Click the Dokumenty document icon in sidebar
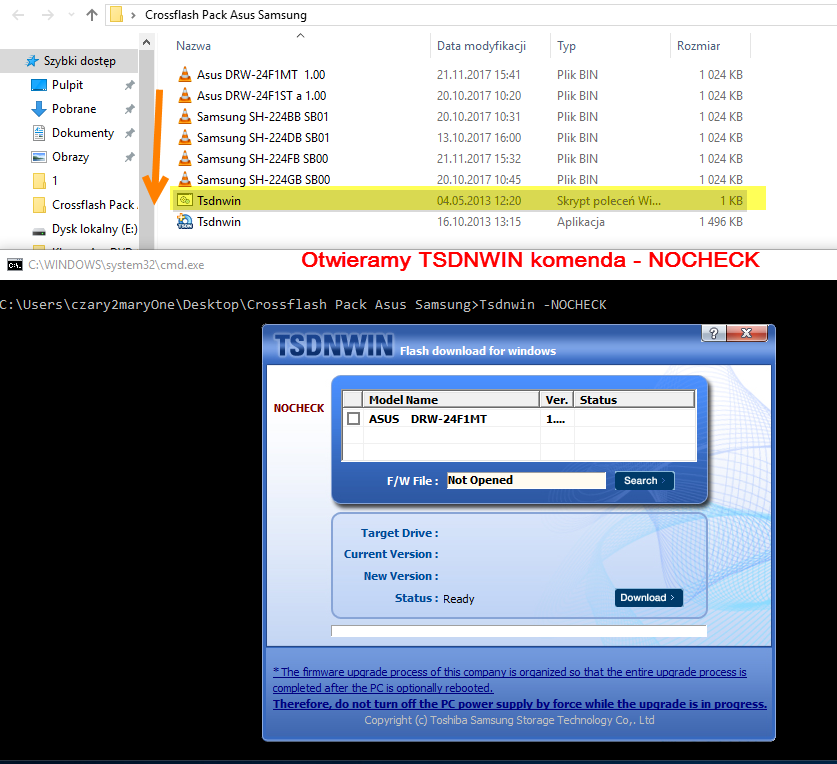837x764 pixels. point(39,133)
